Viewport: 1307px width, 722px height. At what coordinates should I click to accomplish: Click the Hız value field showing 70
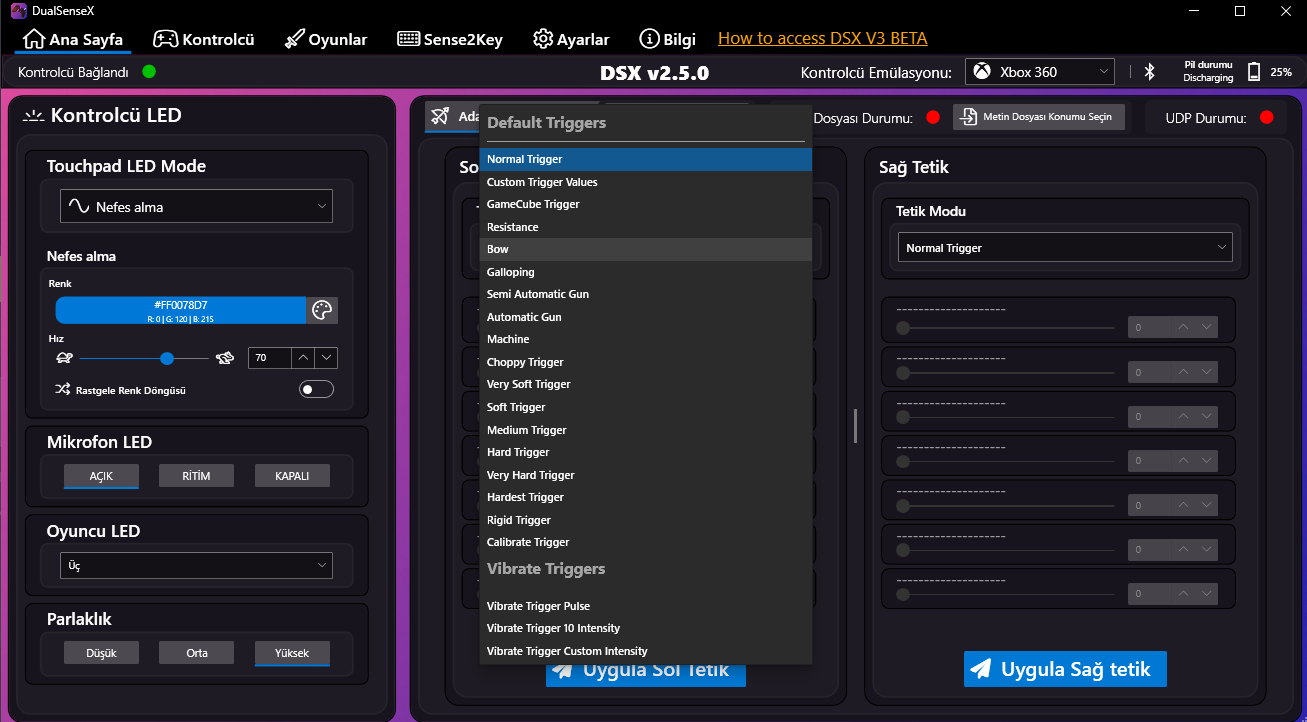pyautogui.click(x=270, y=358)
